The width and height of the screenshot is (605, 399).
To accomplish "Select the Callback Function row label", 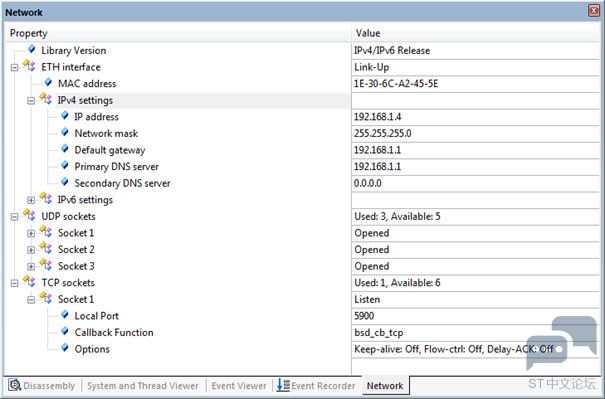I will [x=114, y=333].
